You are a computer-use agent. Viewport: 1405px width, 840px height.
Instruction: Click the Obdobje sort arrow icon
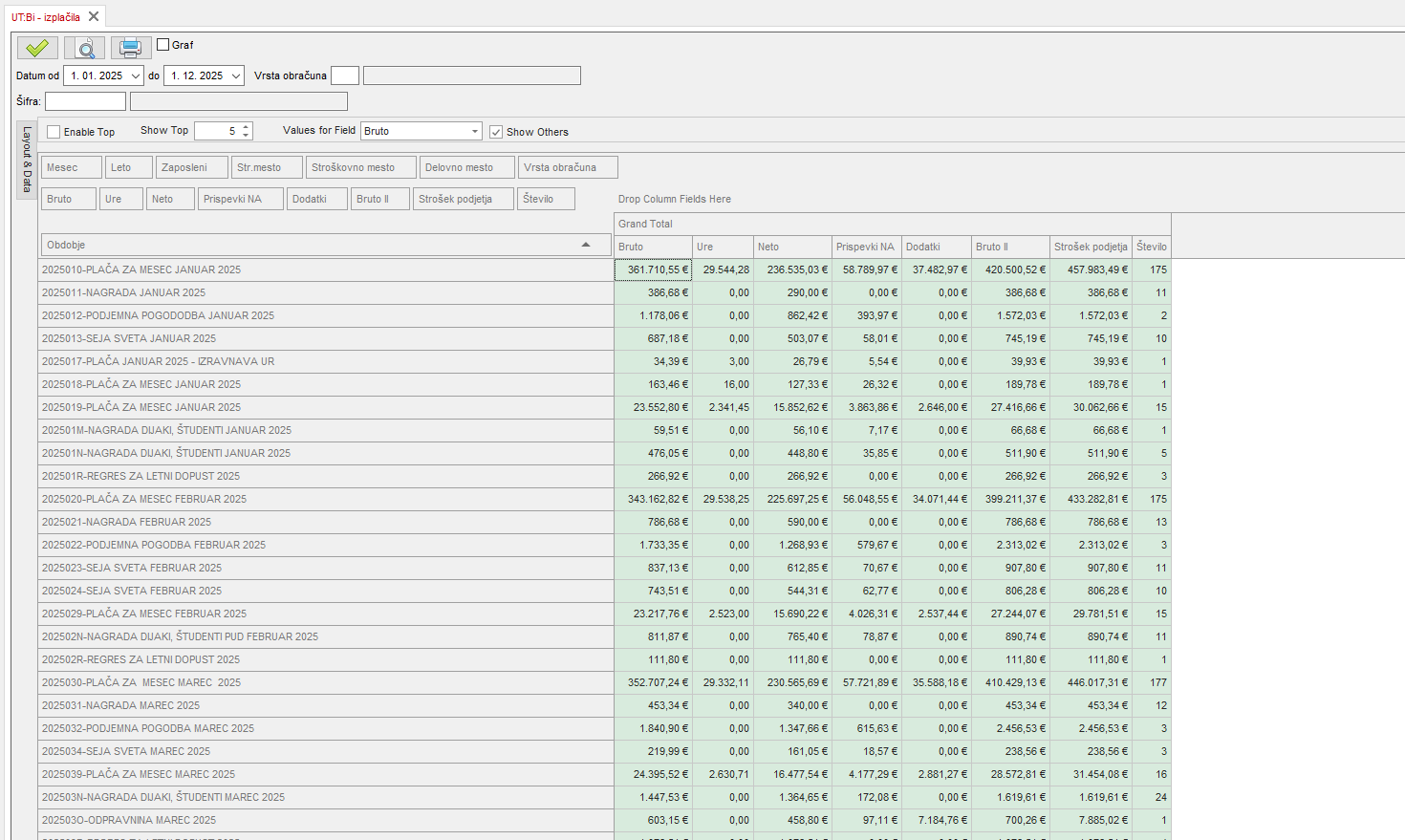(586, 246)
